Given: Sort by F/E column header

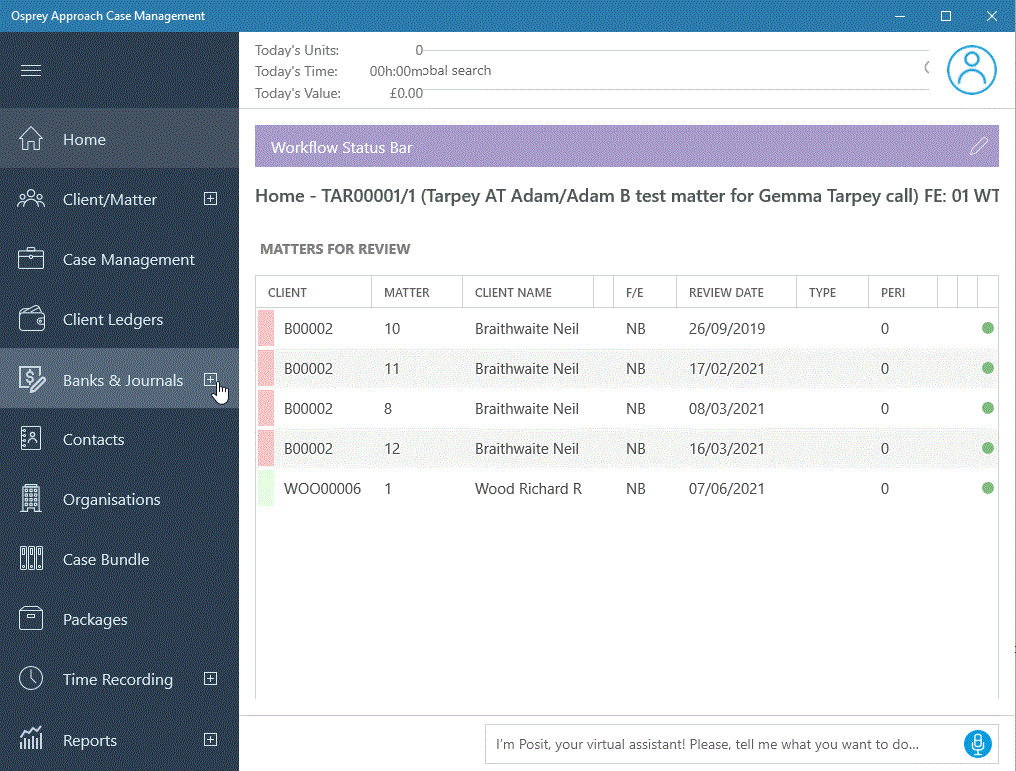Looking at the screenshot, I should pyautogui.click(x=645, y=292).
